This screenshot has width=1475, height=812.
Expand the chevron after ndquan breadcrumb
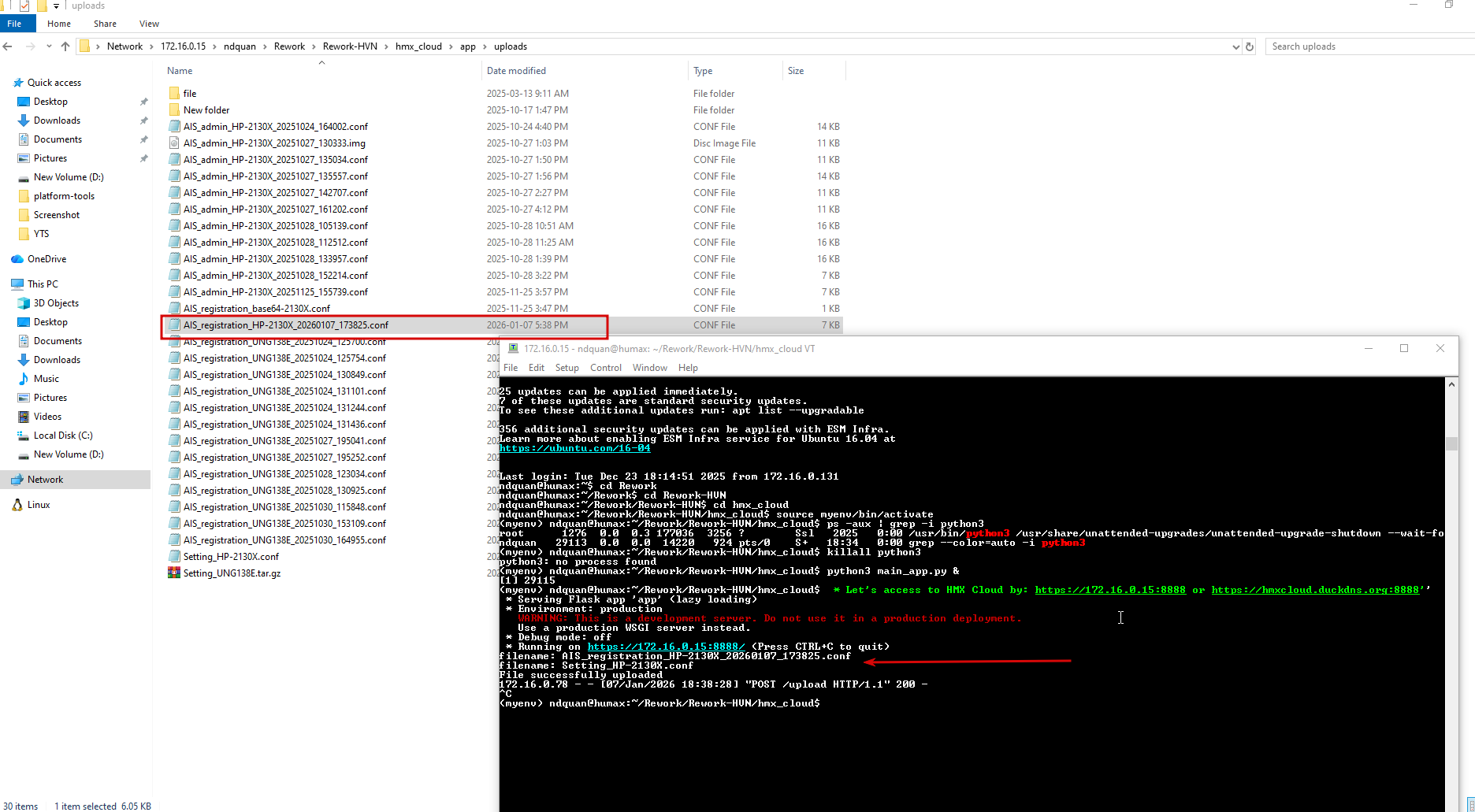click(x=265, y=46)
